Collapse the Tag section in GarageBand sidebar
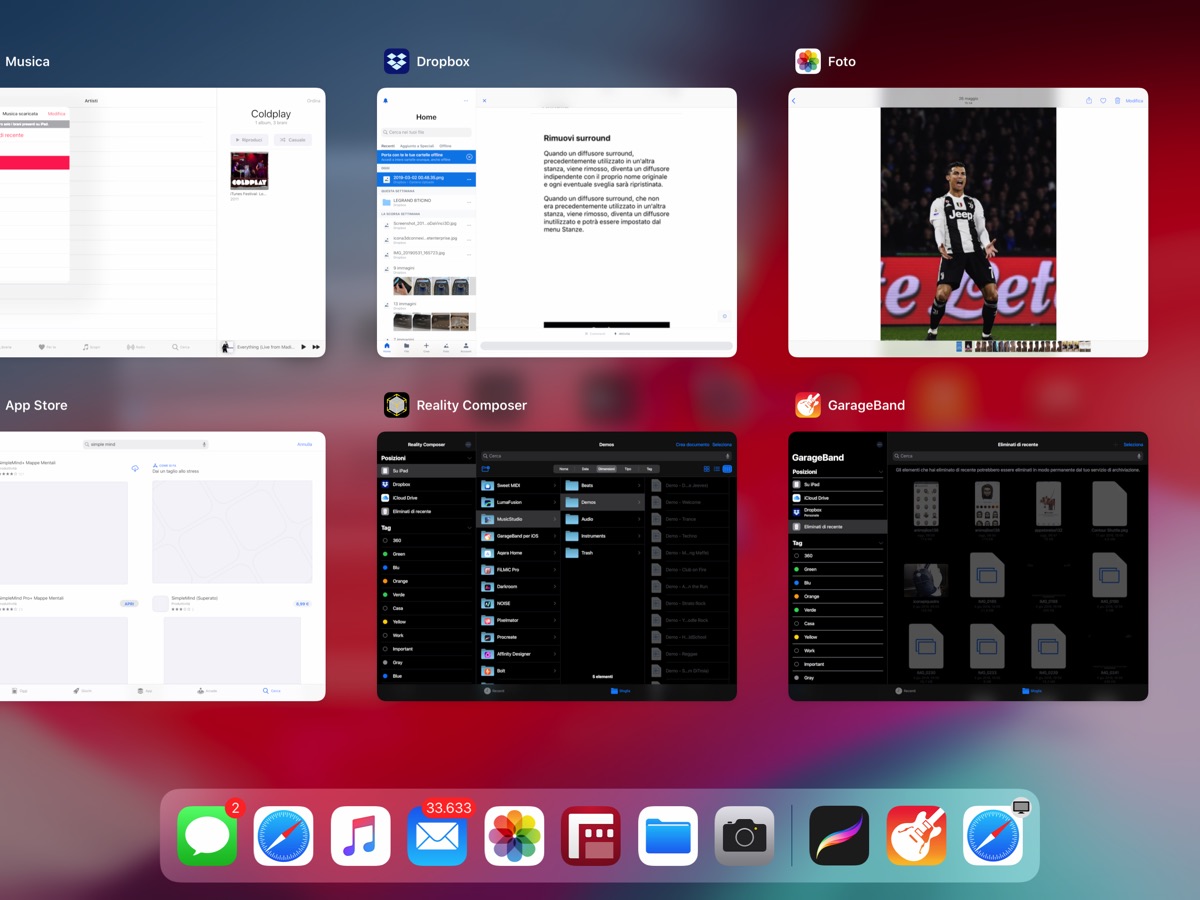This screenshot has height=900, width=1200. click(880, 543)
